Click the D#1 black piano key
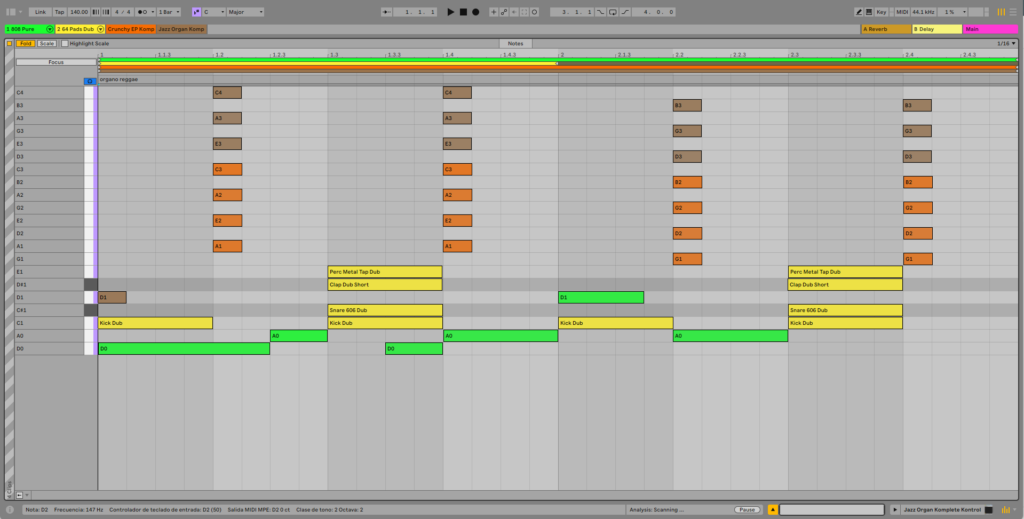1024x519 pixels. coord(91,285)
